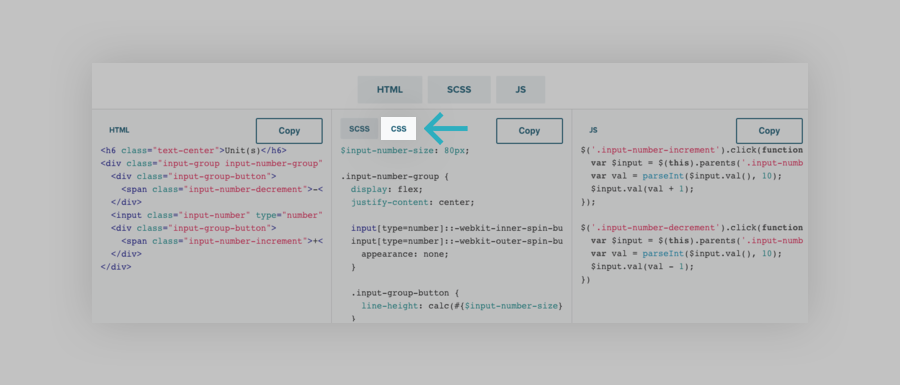Viewport: 900px width, 385px height.
Task: Click the input-number-decrement span line
Action: [222, 189]
